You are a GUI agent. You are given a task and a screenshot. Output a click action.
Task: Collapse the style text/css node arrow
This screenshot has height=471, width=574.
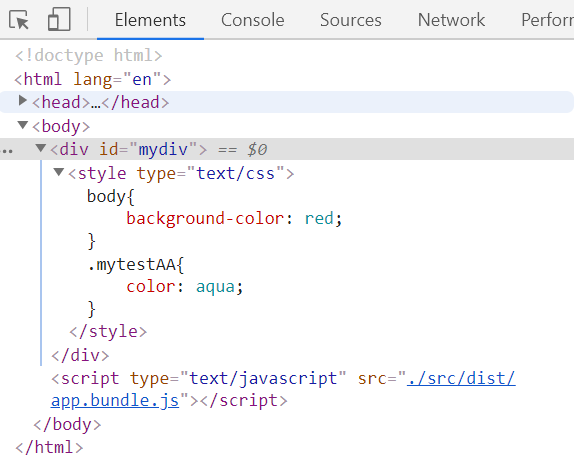pyautogui.click(x=59, y=172)
